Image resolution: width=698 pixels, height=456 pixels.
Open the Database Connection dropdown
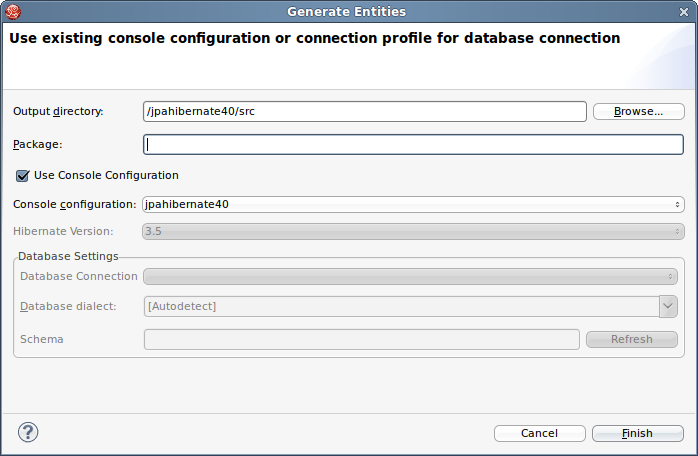[x=411, y=276]
